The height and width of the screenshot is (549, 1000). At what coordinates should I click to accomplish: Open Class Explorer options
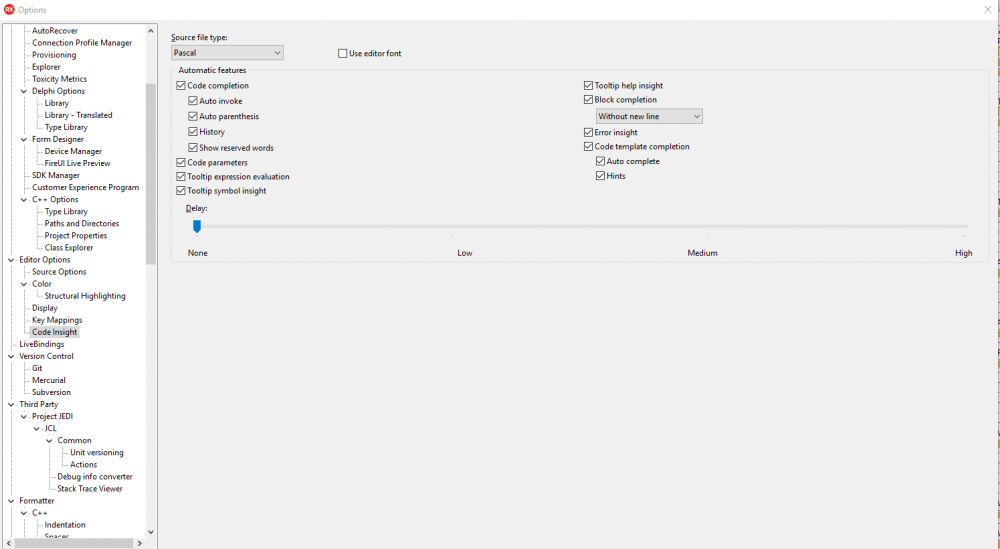click(x=69, y=247)
